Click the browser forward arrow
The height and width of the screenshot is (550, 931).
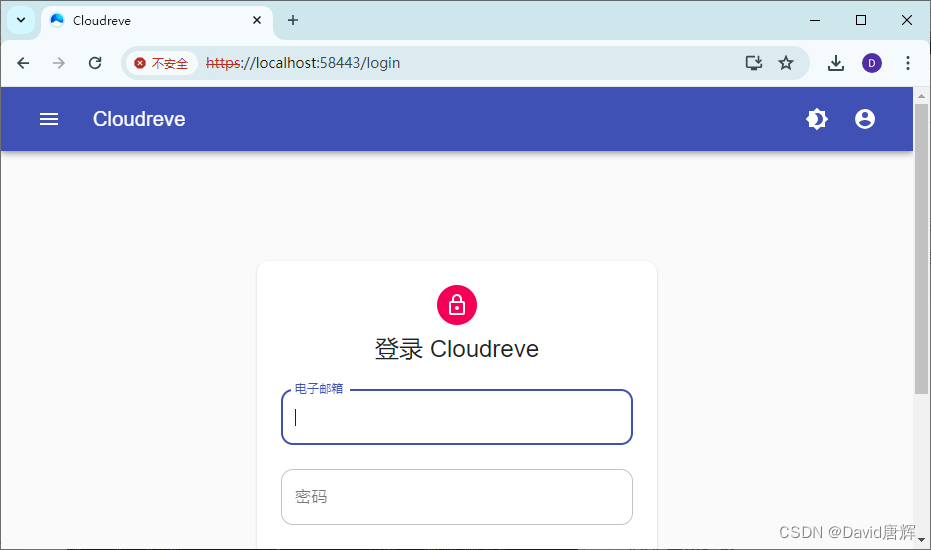pos(58,63)
